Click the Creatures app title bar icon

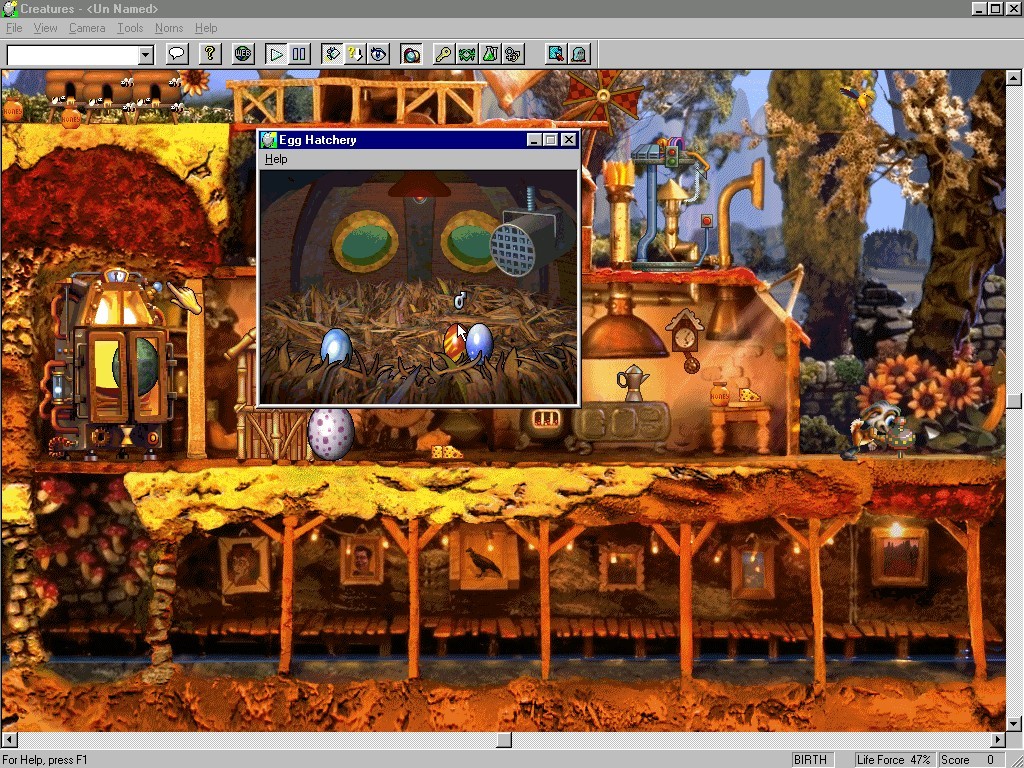9,8
